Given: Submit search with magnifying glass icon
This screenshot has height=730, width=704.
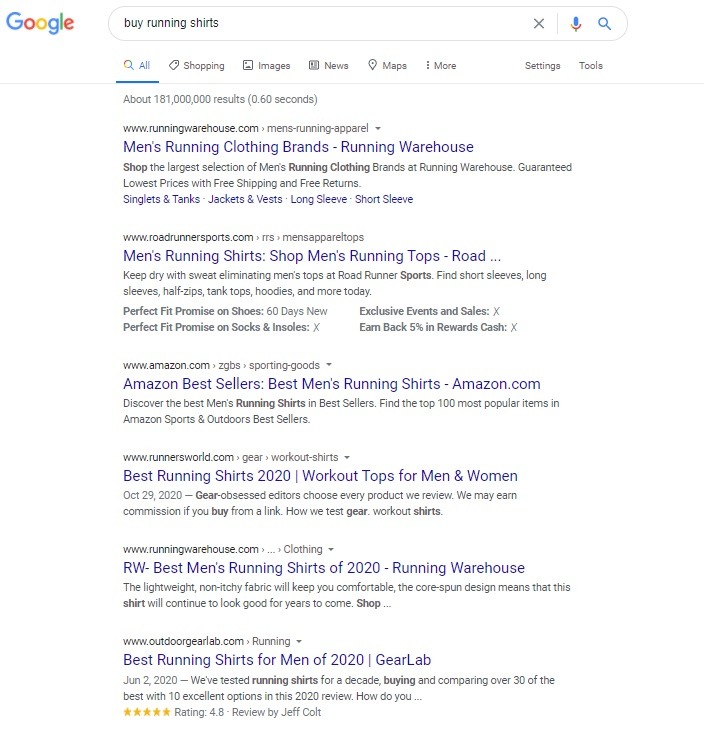Looking at the screenshot, I should [604, 23].
